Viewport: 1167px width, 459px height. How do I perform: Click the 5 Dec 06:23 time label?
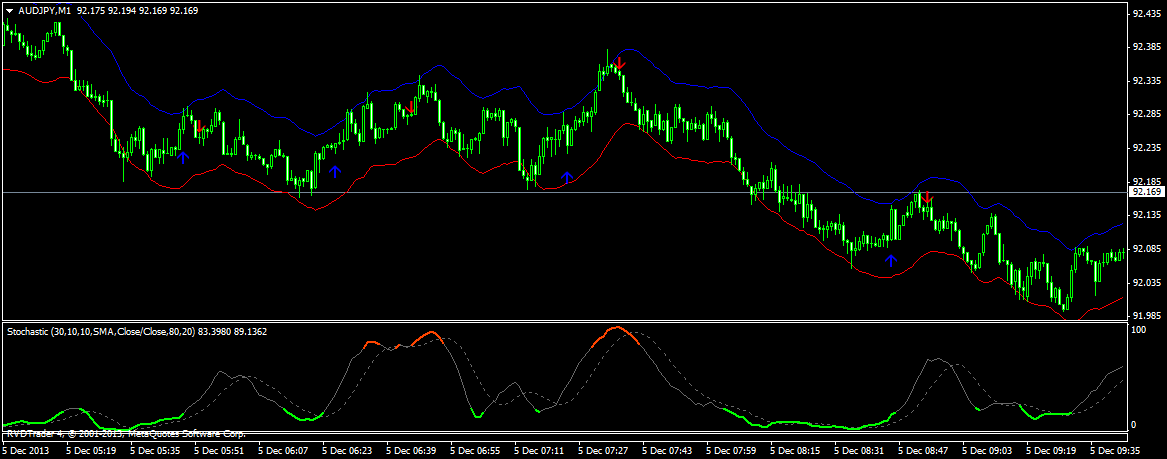pos(347,450)
